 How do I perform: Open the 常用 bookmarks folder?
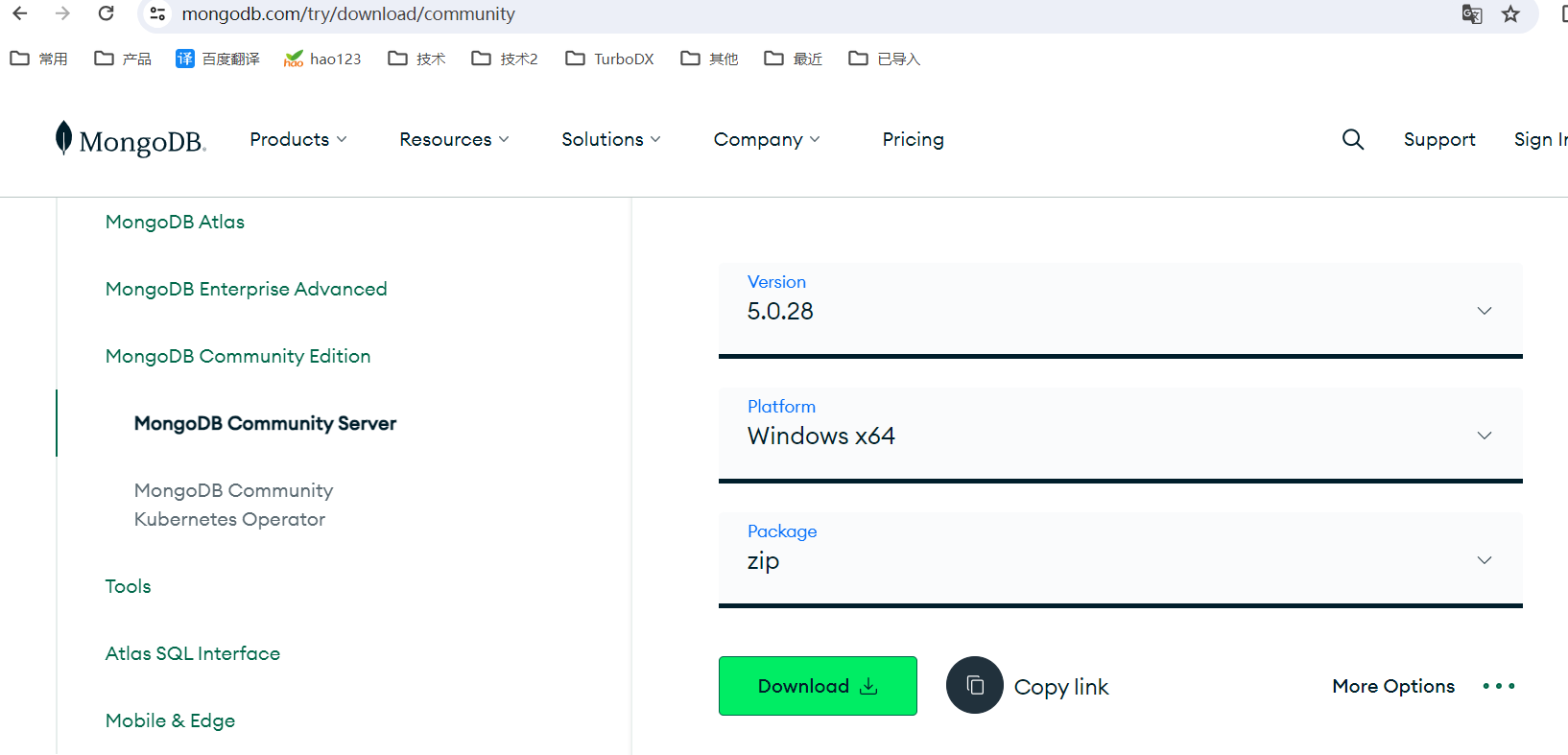pos(39,59)
